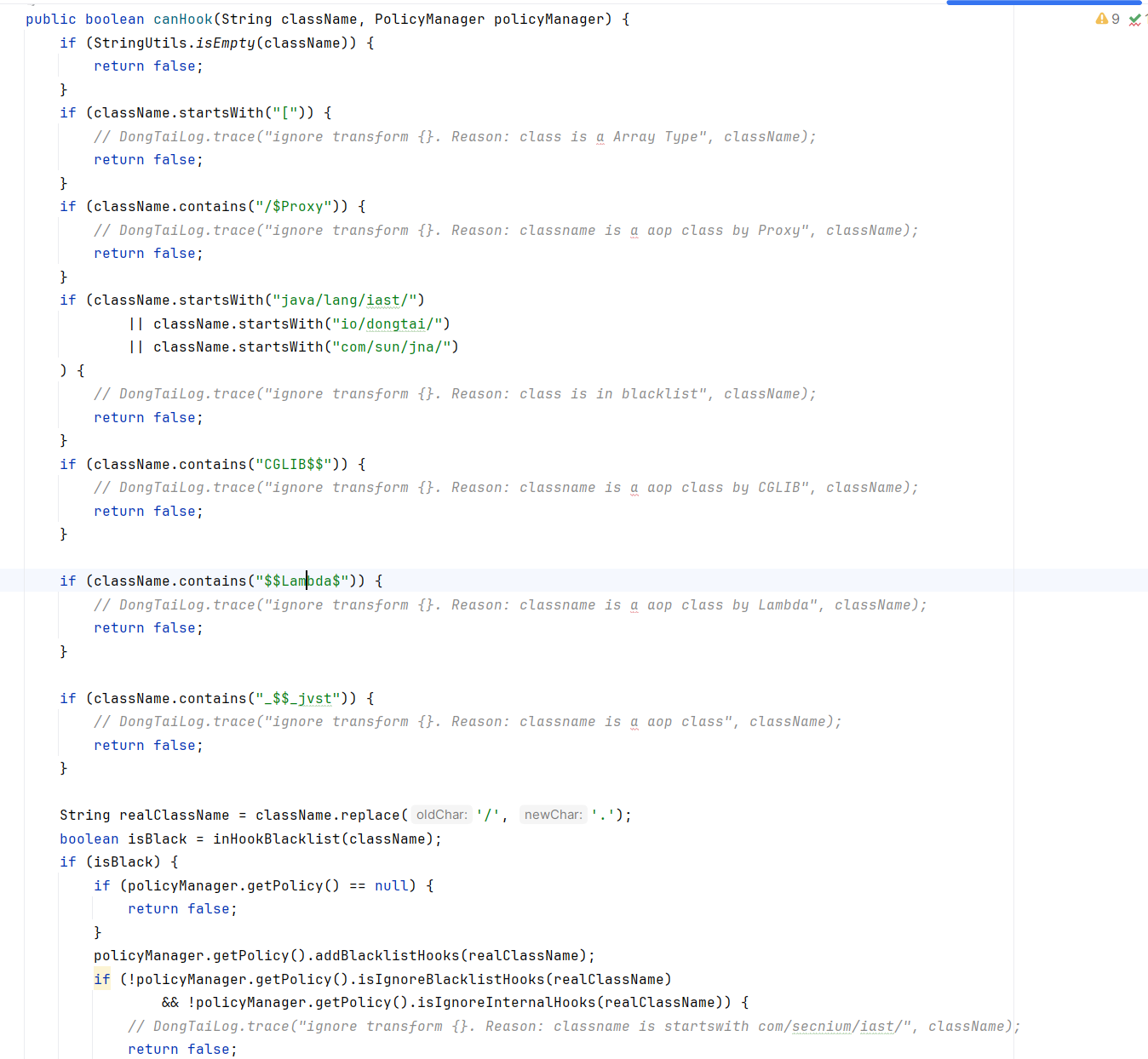Click the isBlack variable declaration
Screen dimensions: 1148x1059
tap(157, 839)
